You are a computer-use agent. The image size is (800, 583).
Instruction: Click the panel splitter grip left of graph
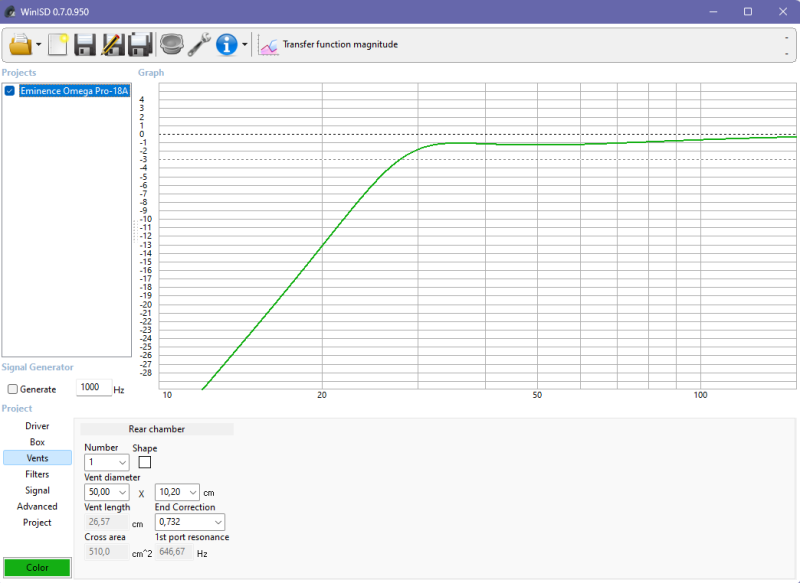click(135, 231)
